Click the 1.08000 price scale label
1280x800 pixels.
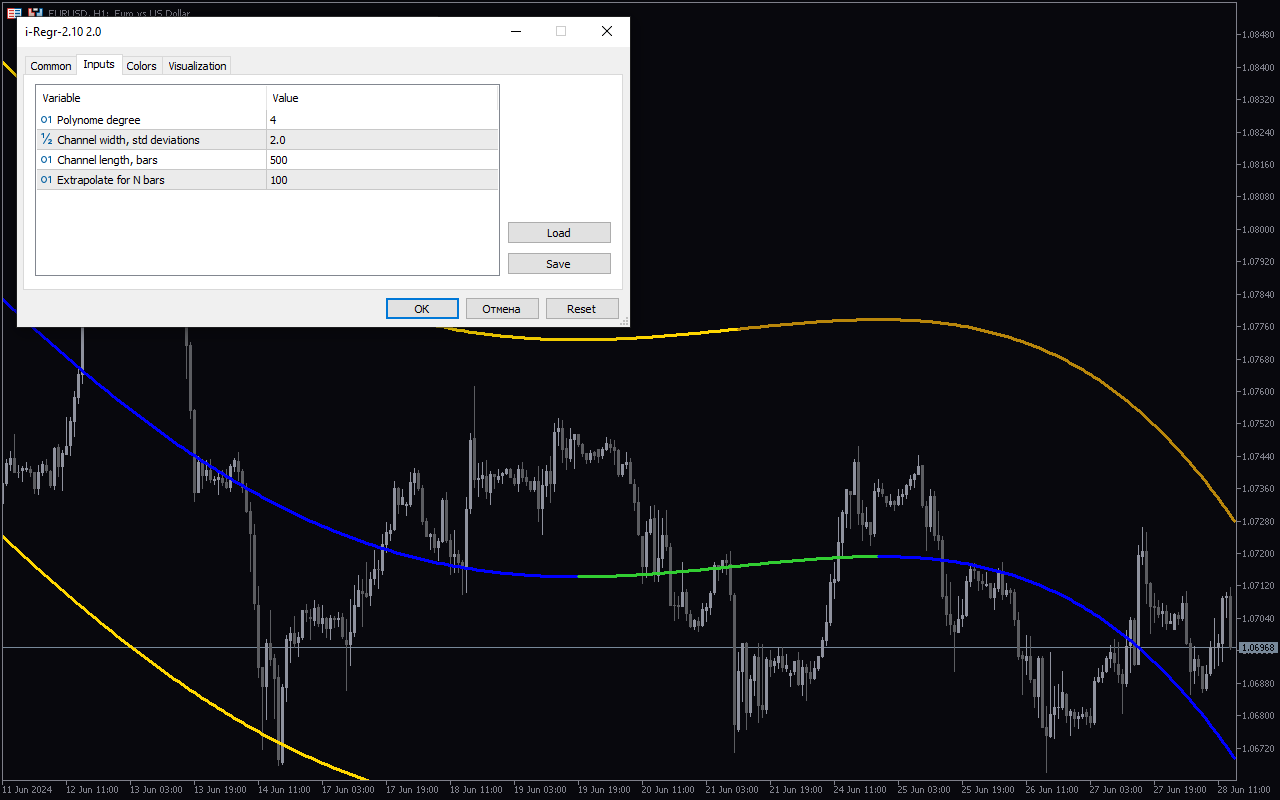[1257, 229]
